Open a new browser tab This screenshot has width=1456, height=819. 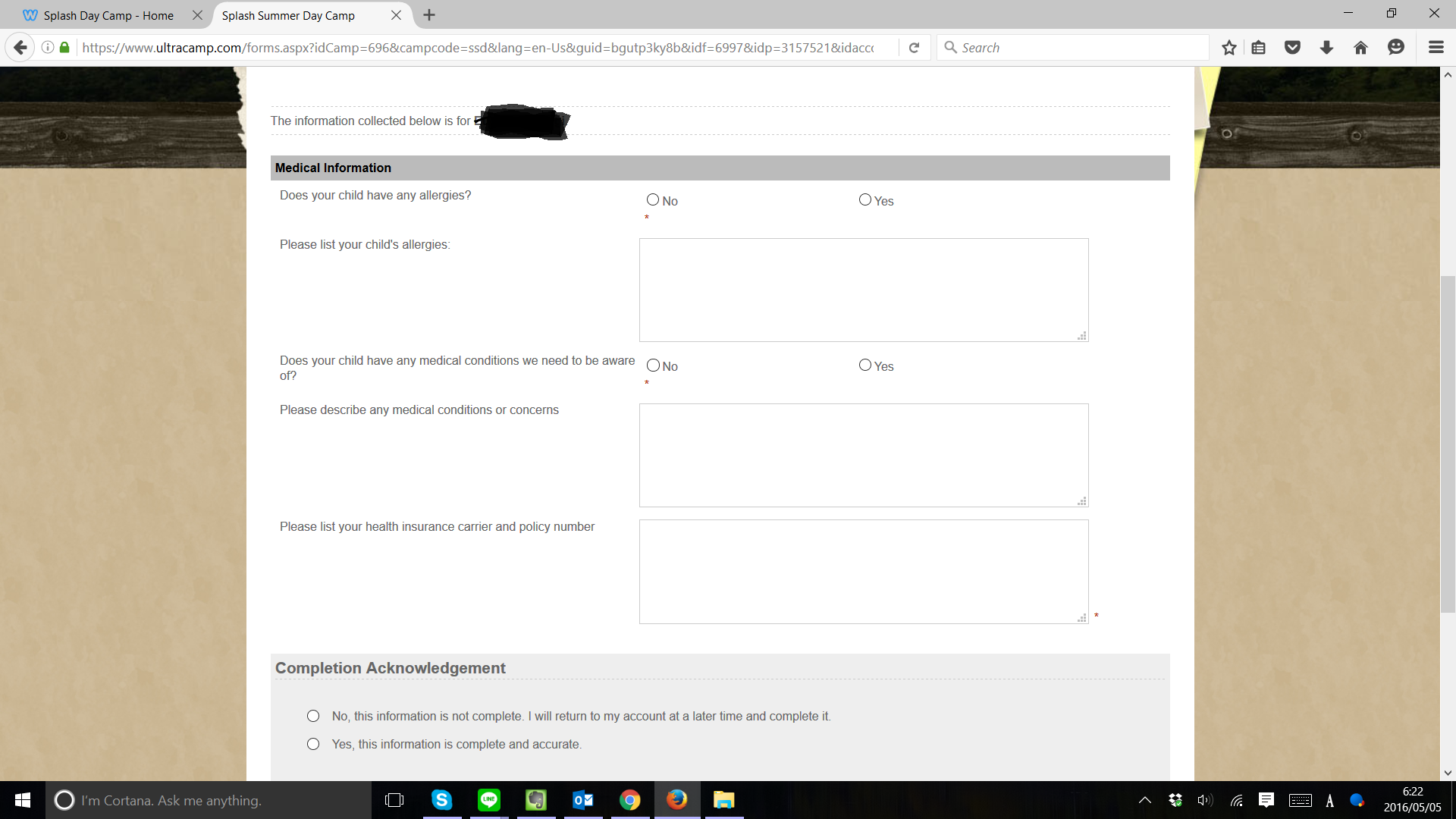click(429, 15)
